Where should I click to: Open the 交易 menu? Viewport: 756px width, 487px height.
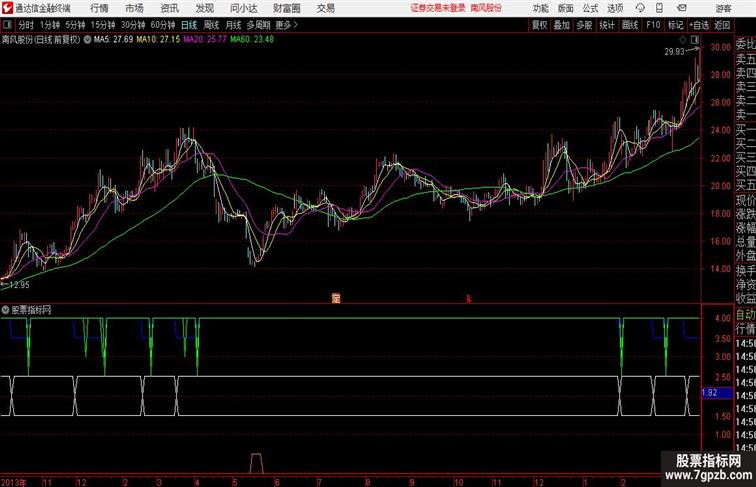click(x=325, y=8)
